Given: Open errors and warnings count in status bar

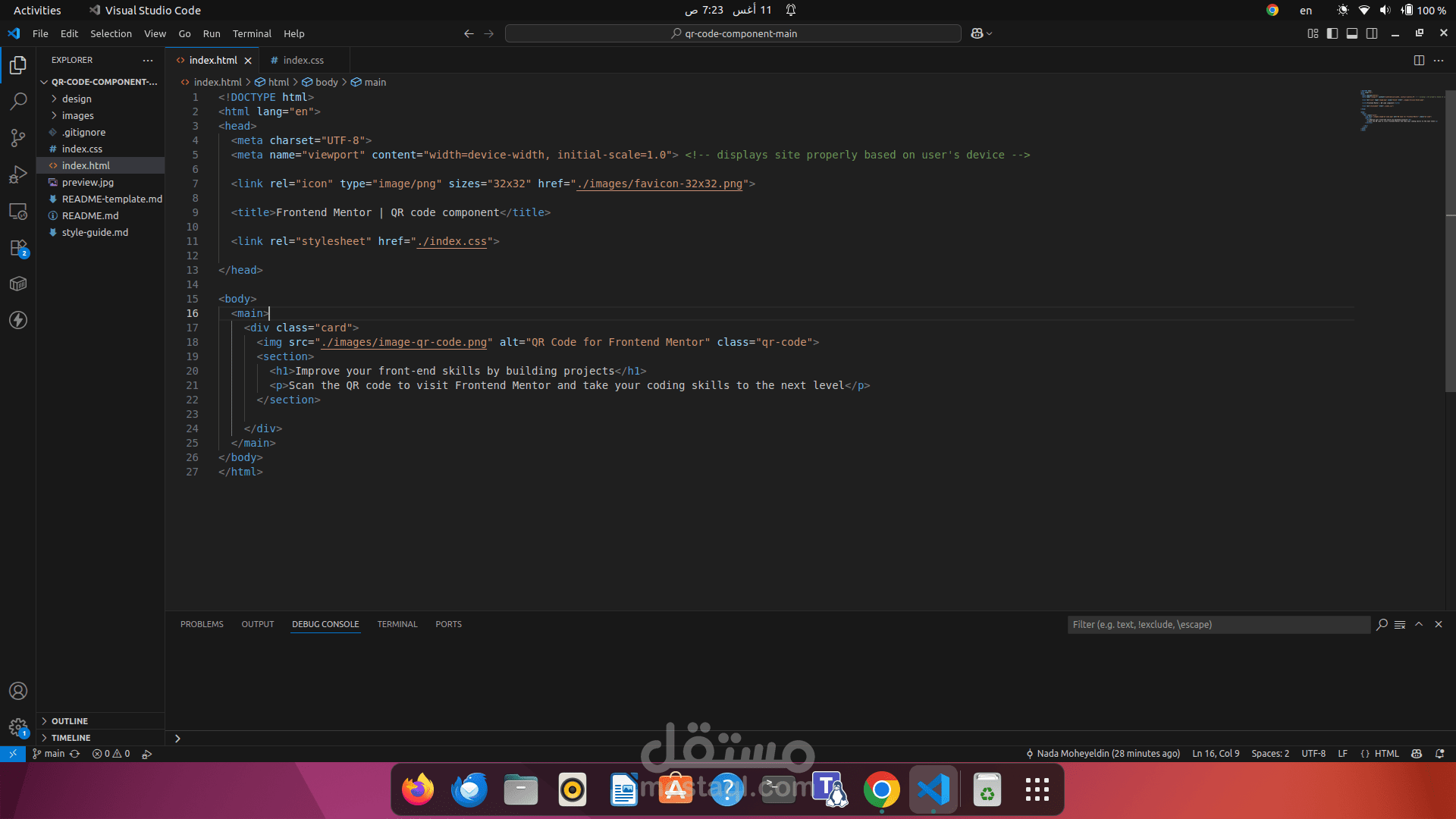Looking at the screenshot, I should (111, 754).
